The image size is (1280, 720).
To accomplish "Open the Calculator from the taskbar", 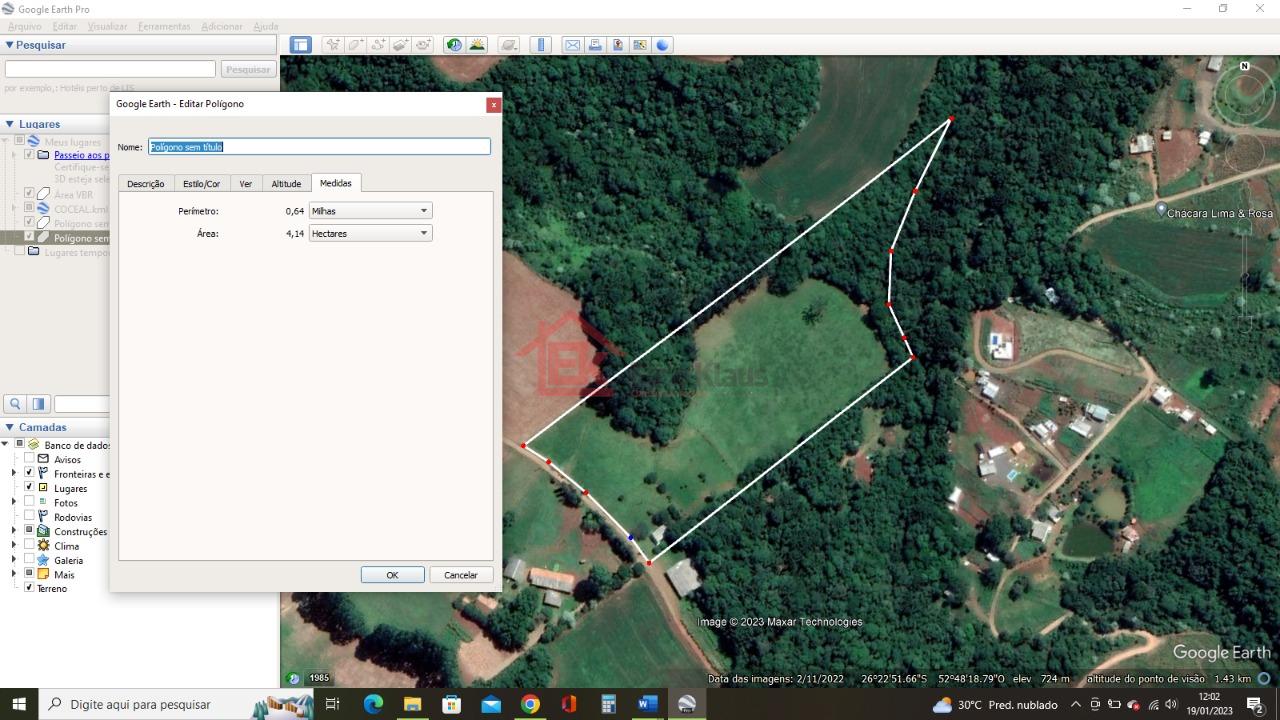I will pos(608,704).
